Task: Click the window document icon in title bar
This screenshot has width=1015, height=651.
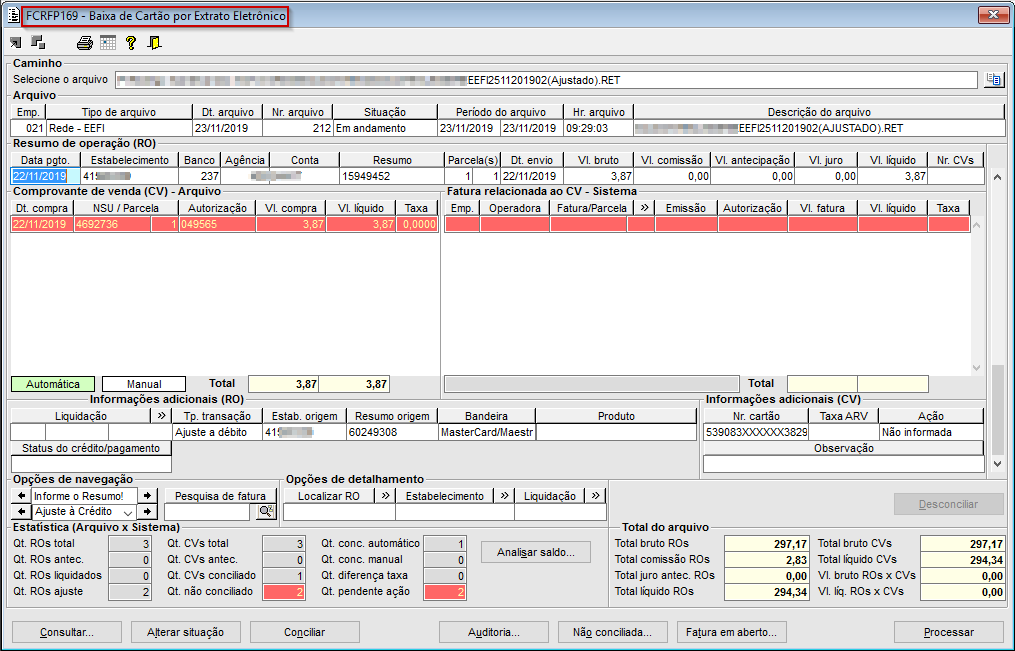Action: pyautogui.click(x=14, y=15)
